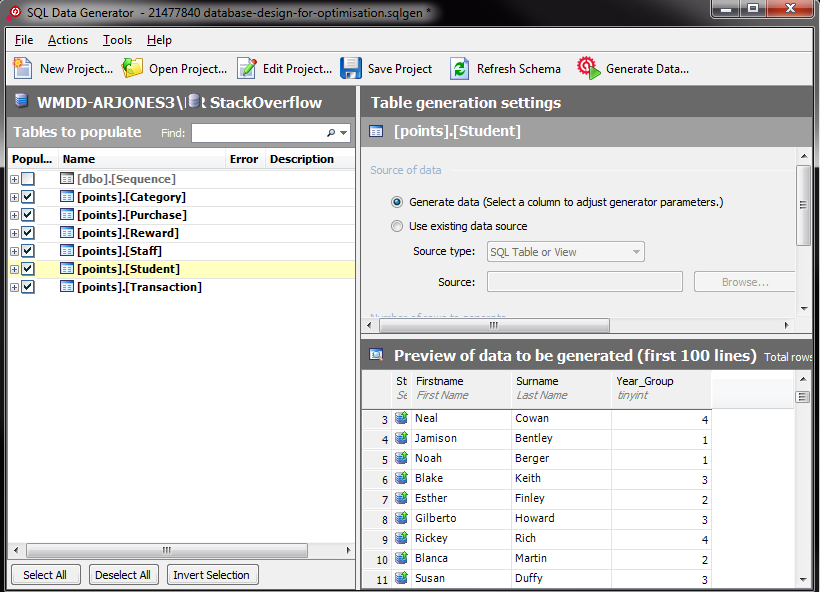Expand the [points].[Staff] table node

click(x=14, y=251)
